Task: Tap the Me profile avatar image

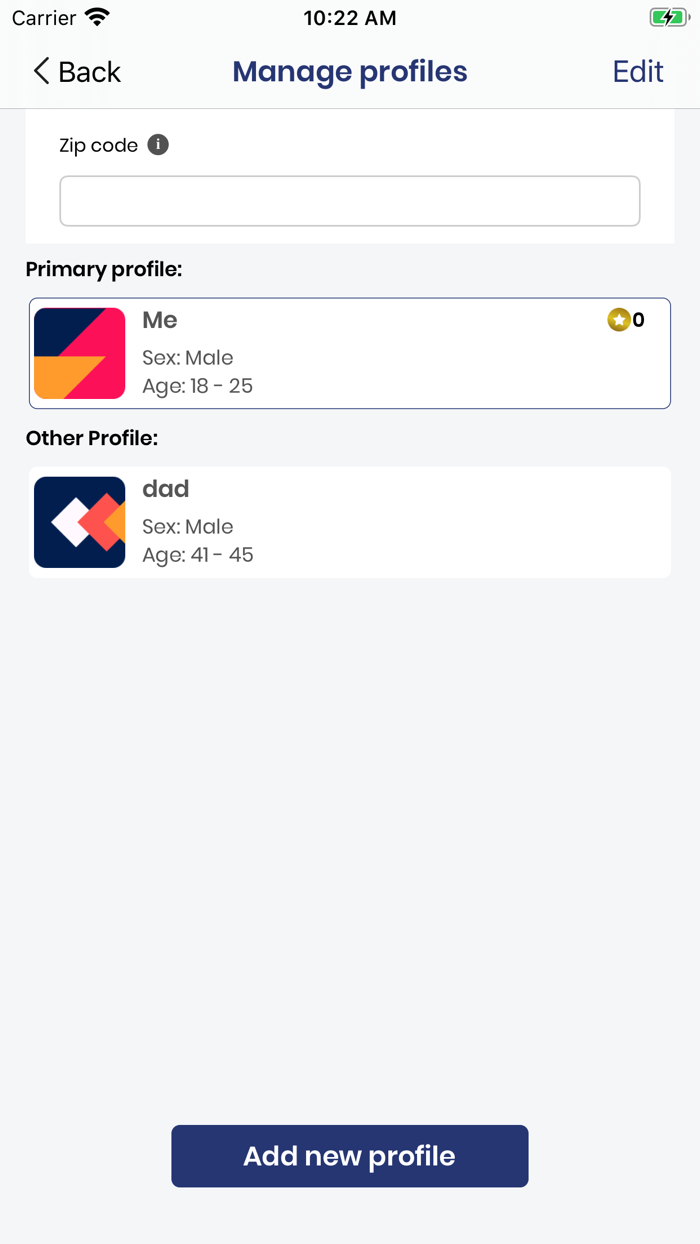Action: pyautogui.click(x=80, y=353)
